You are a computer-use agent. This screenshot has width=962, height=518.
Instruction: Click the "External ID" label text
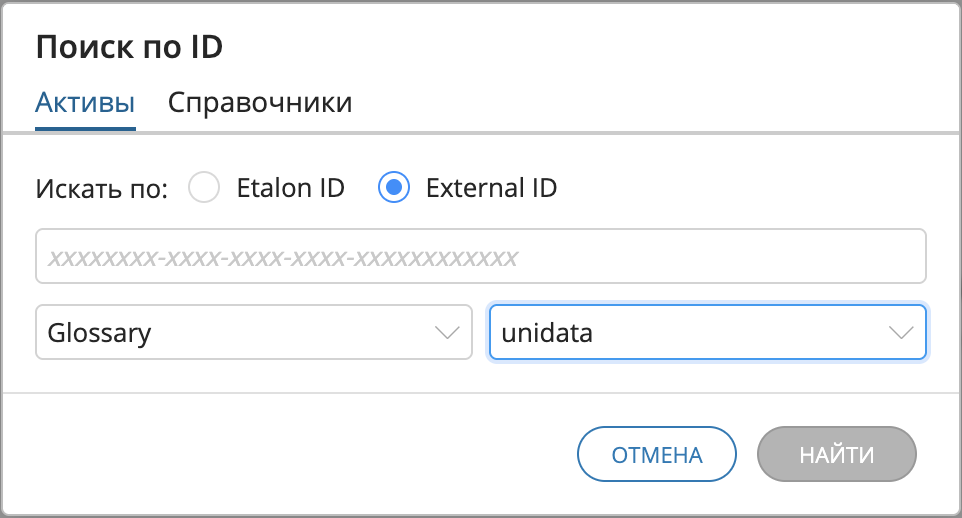click(491, 188)
